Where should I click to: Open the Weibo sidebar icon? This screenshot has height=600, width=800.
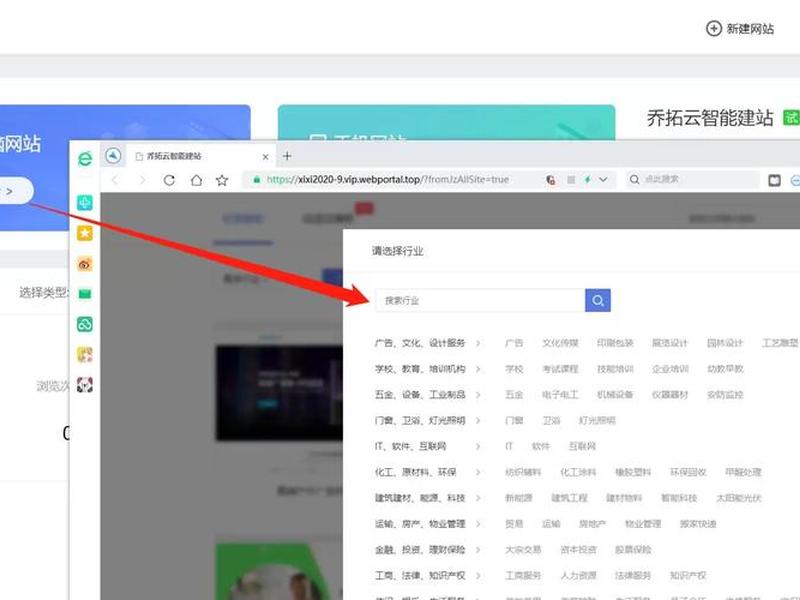[x=85, y=264]
